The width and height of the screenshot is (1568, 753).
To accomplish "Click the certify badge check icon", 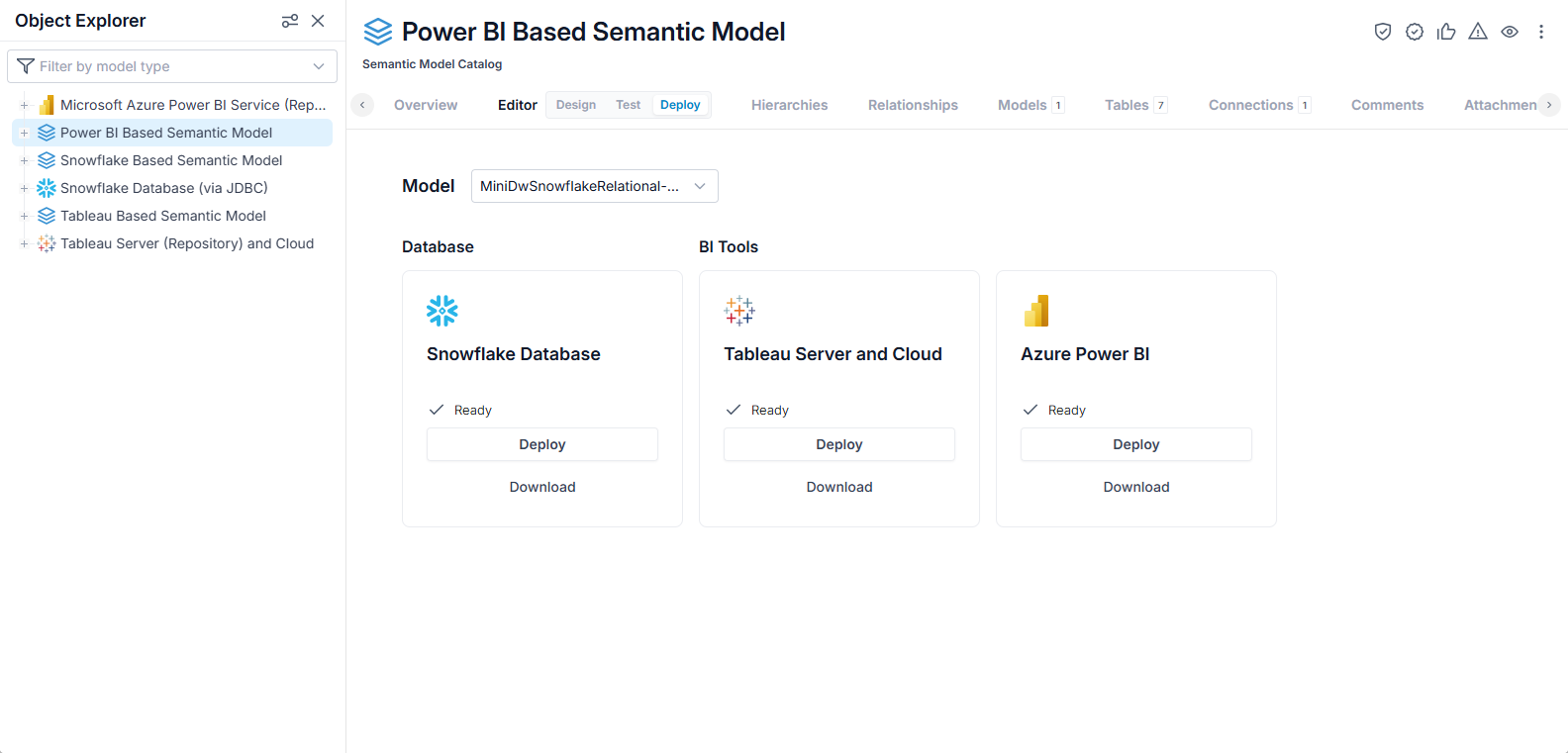I will (1415, 32).
